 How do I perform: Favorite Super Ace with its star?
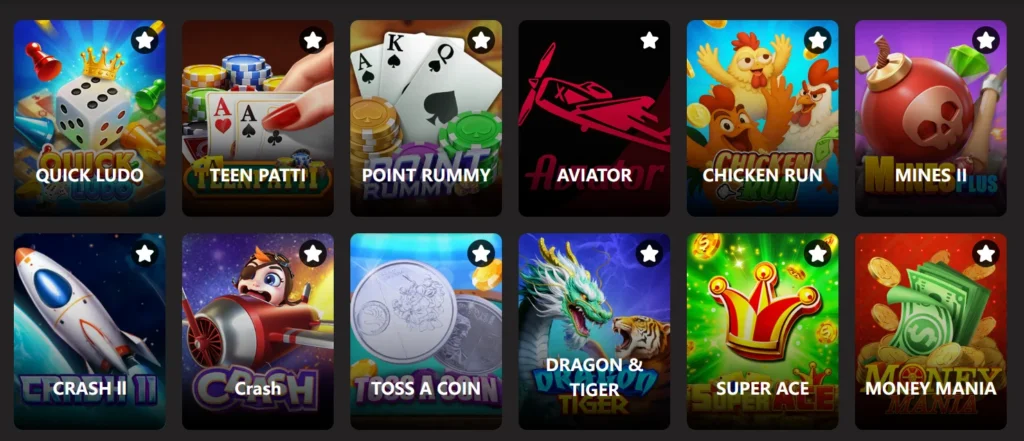pos(818,253)
